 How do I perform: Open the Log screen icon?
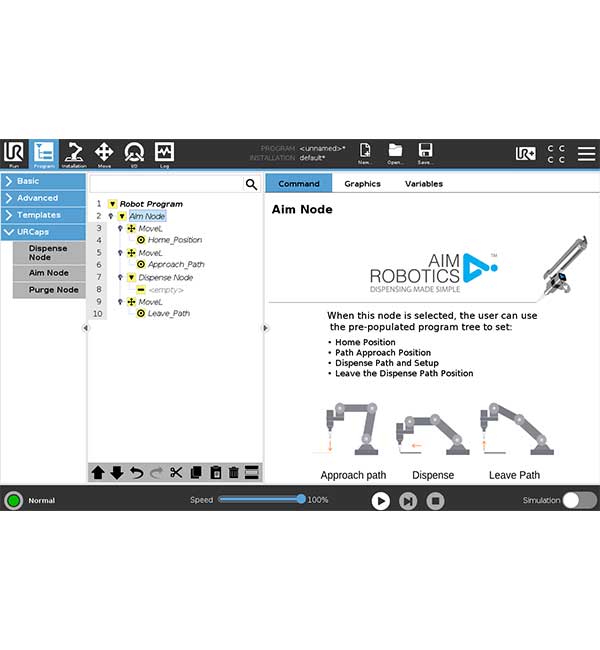coord(164,154)
